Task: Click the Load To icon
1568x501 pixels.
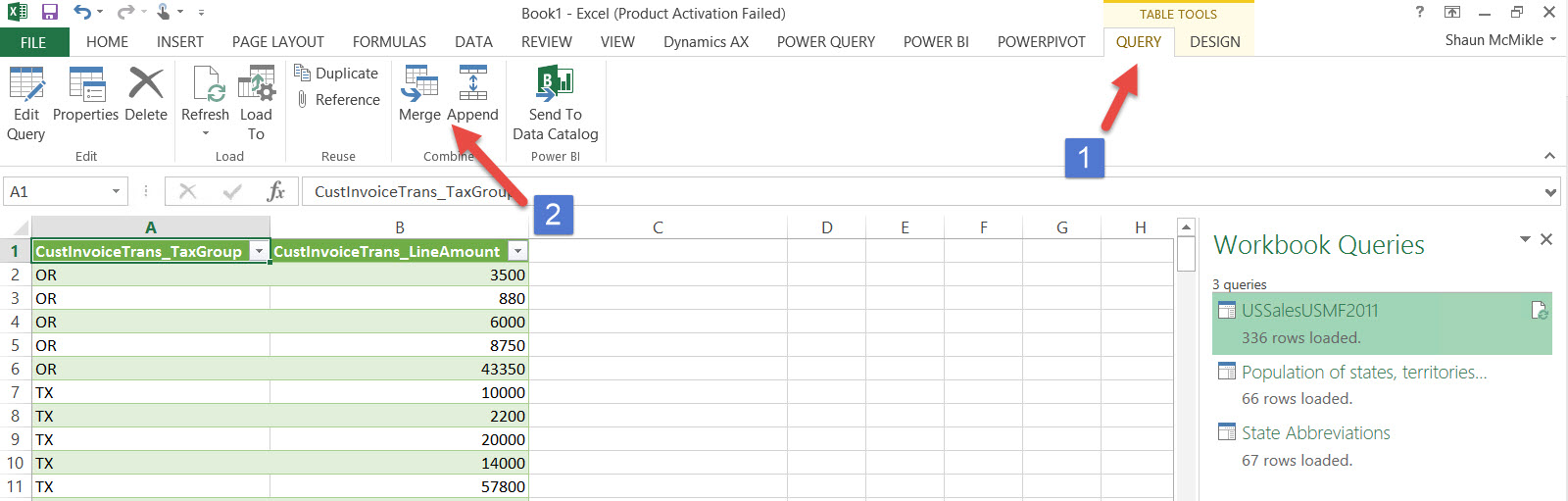Action: click(x=256, y=86)
